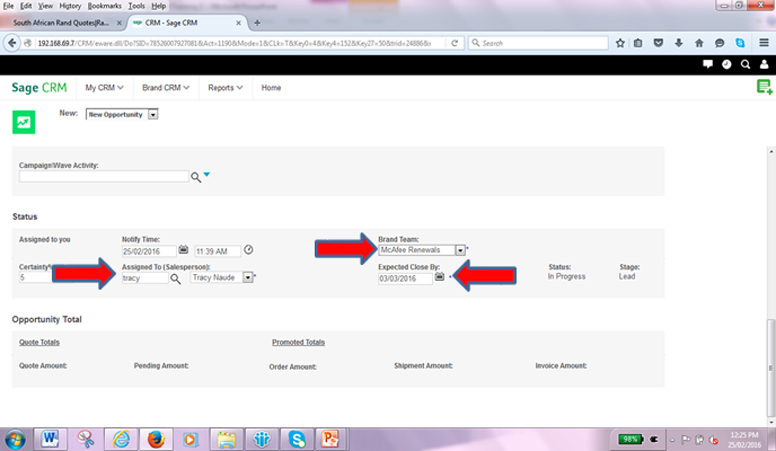Image resolution: width=776 pixels, height=451 pixels.
Task: Expand the blue Campaign/Wave Activity arrow
Action: click(207, 174)
